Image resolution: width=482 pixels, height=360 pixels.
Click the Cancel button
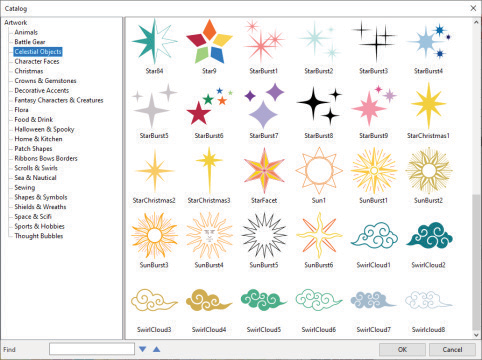coord(452,349)
